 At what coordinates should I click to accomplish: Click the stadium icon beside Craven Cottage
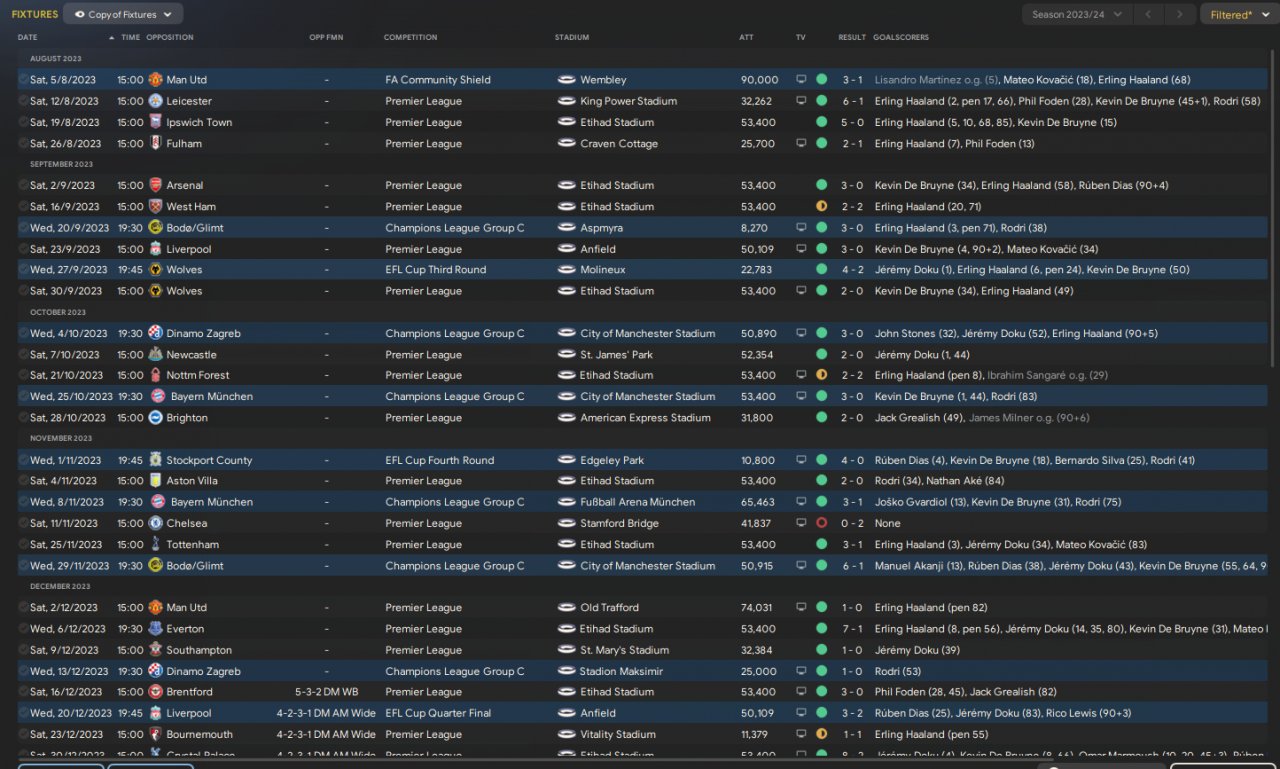tap(566, 143)
